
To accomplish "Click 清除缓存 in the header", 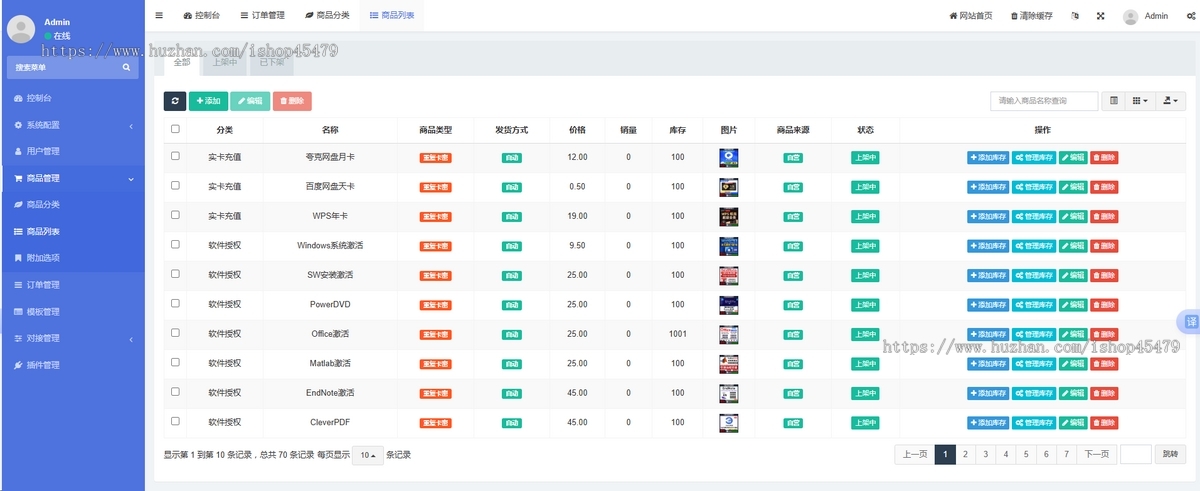I will [x=1032, y=16].
